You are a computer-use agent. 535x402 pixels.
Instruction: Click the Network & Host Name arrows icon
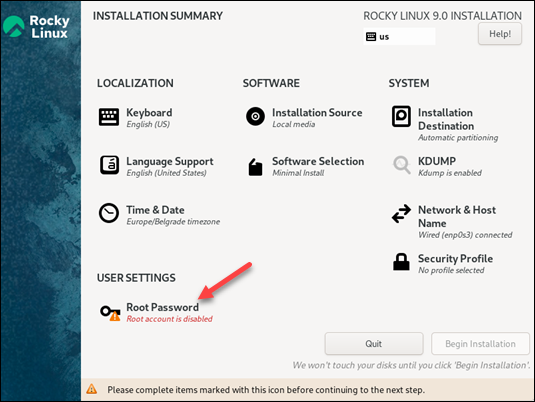pos(401,214)
